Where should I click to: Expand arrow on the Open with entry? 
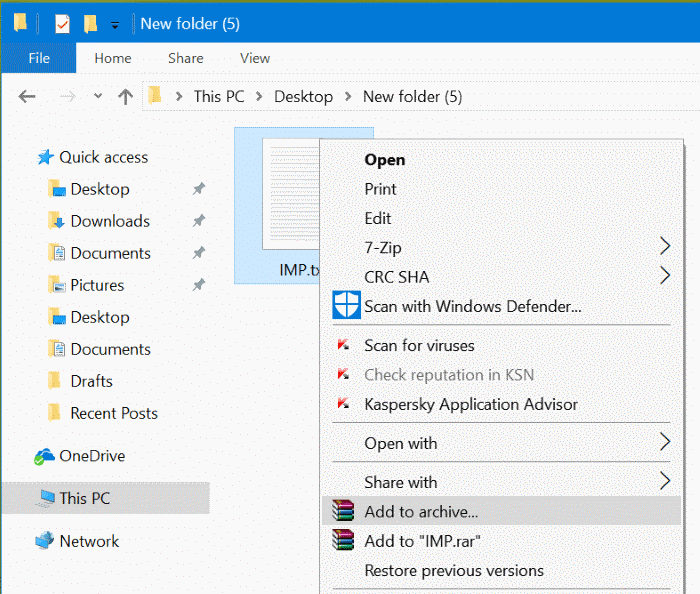(x=665, y=442)
